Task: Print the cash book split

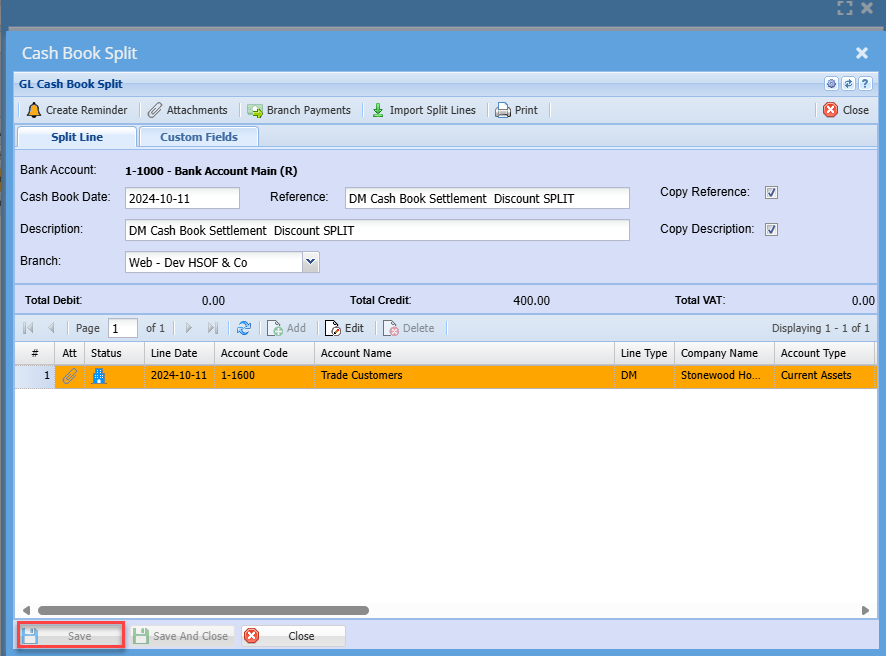Action: [x=503, y=110]
